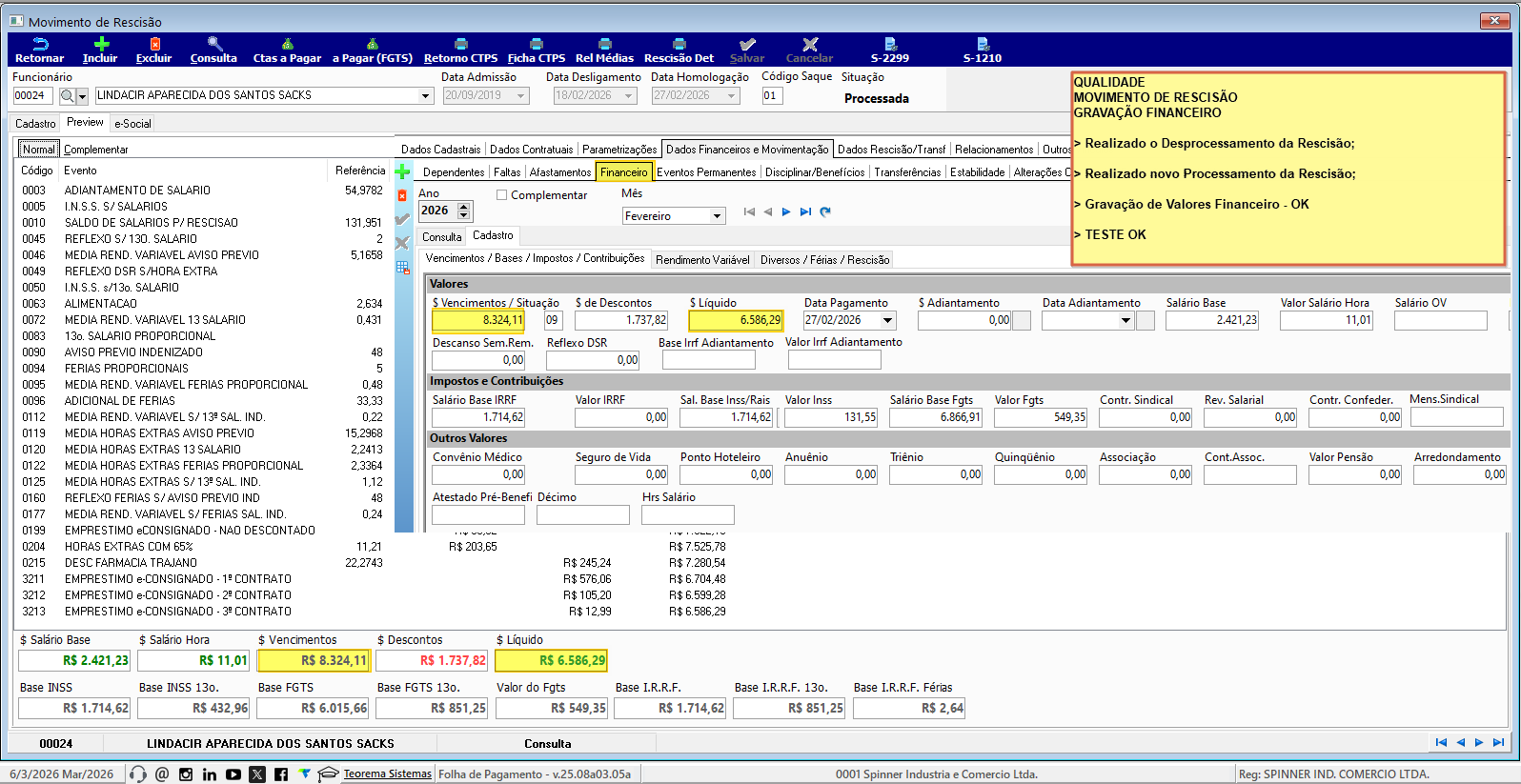The image size is (1521, 784).
Task: Open the Teorema Sistemas link
Action: coord(387,774)
